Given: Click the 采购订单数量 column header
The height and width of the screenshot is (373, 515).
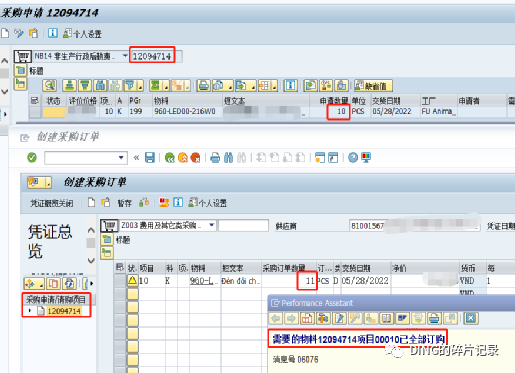Looking at the screenshot, I should (x=289, y=268).
